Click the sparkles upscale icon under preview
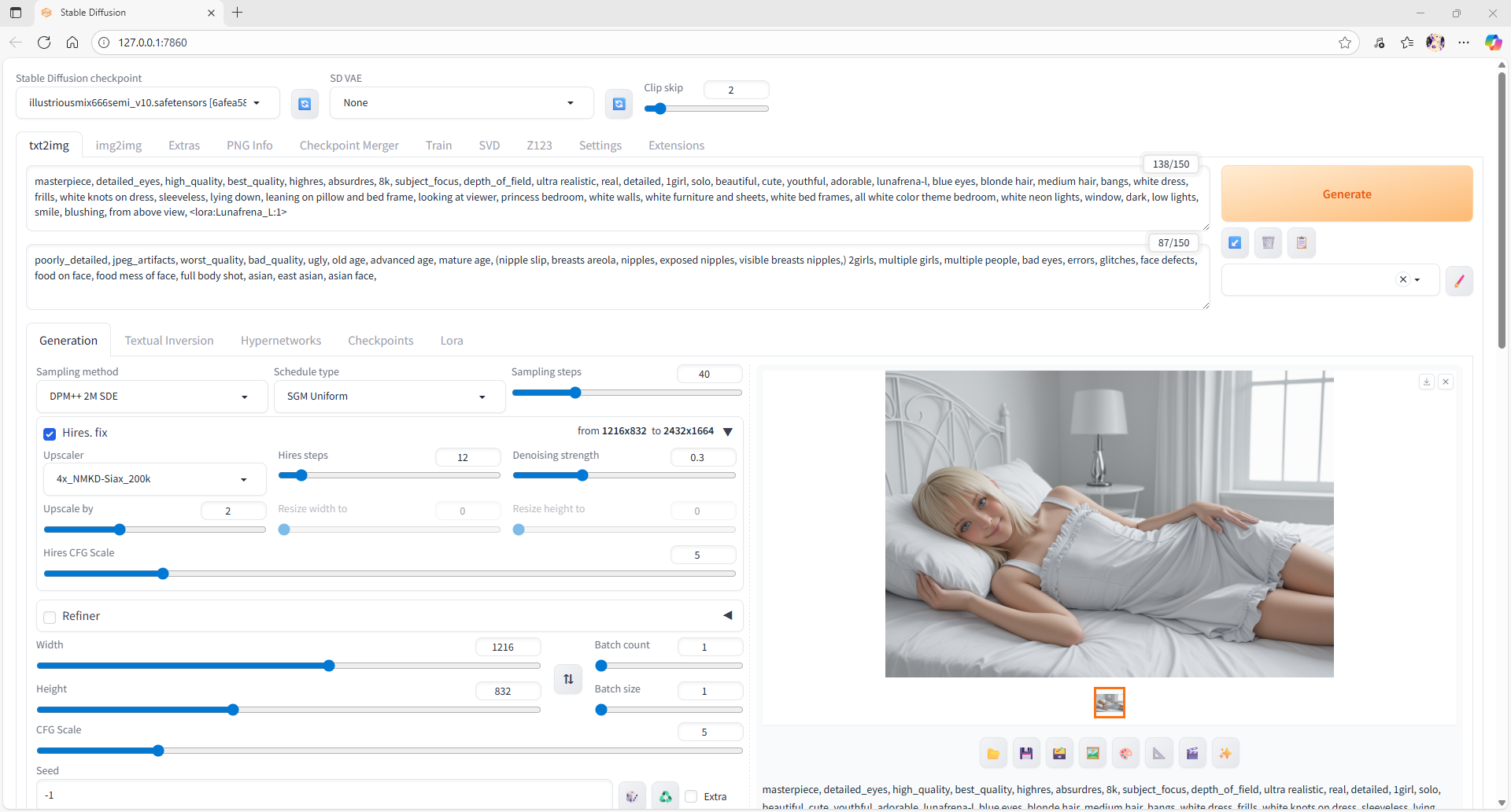 (x=1225, y=754)
